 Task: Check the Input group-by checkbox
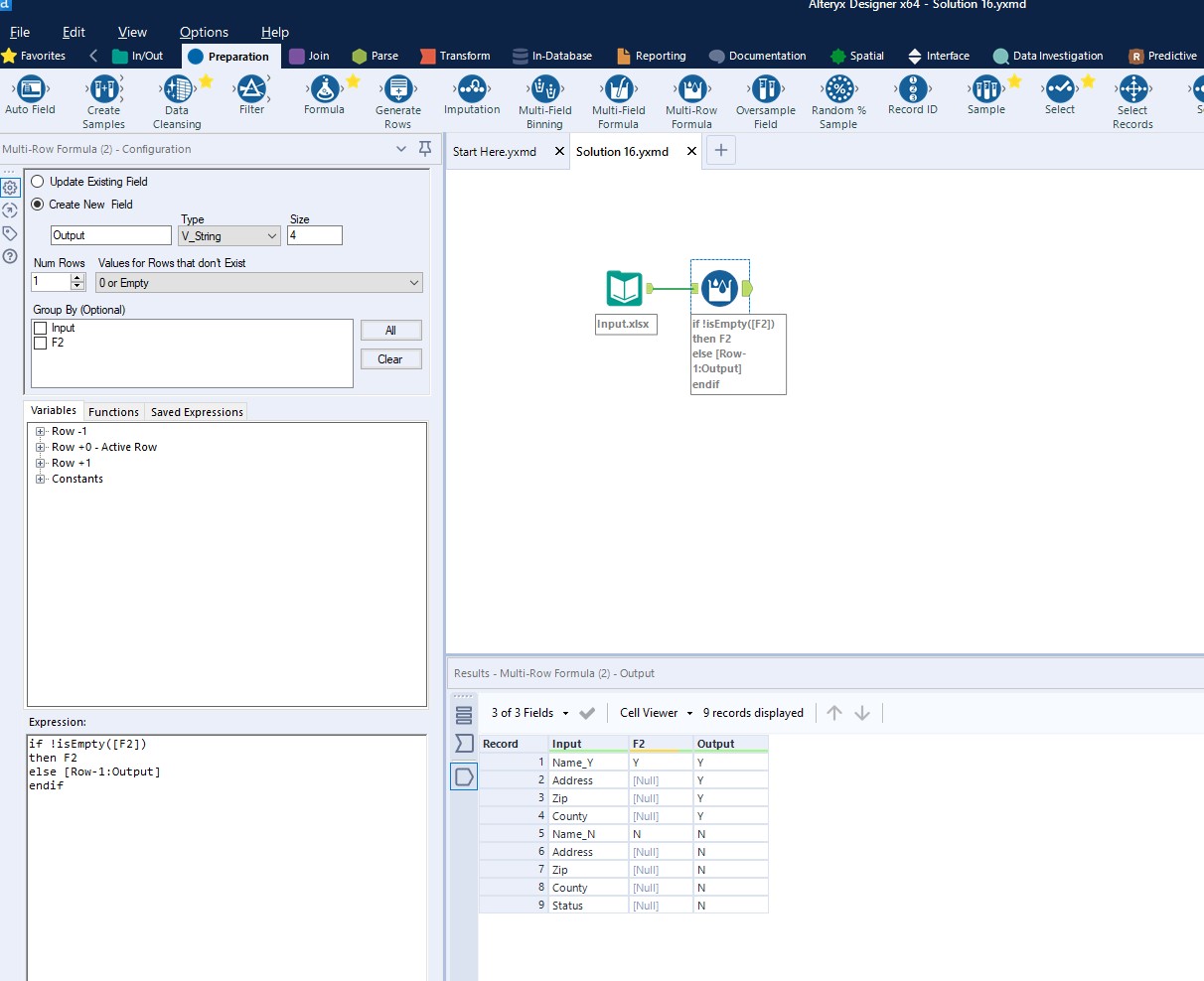tap(41, 328)
